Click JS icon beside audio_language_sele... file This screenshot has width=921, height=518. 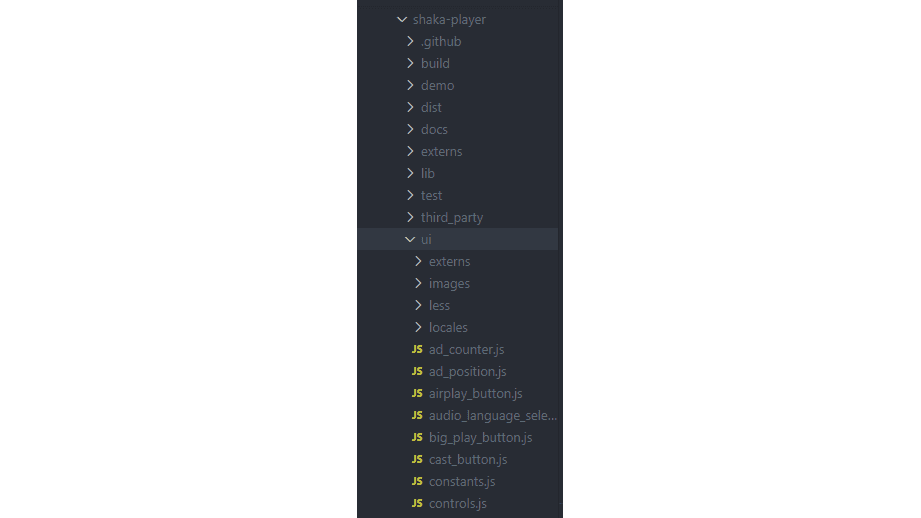coord(417,415)
